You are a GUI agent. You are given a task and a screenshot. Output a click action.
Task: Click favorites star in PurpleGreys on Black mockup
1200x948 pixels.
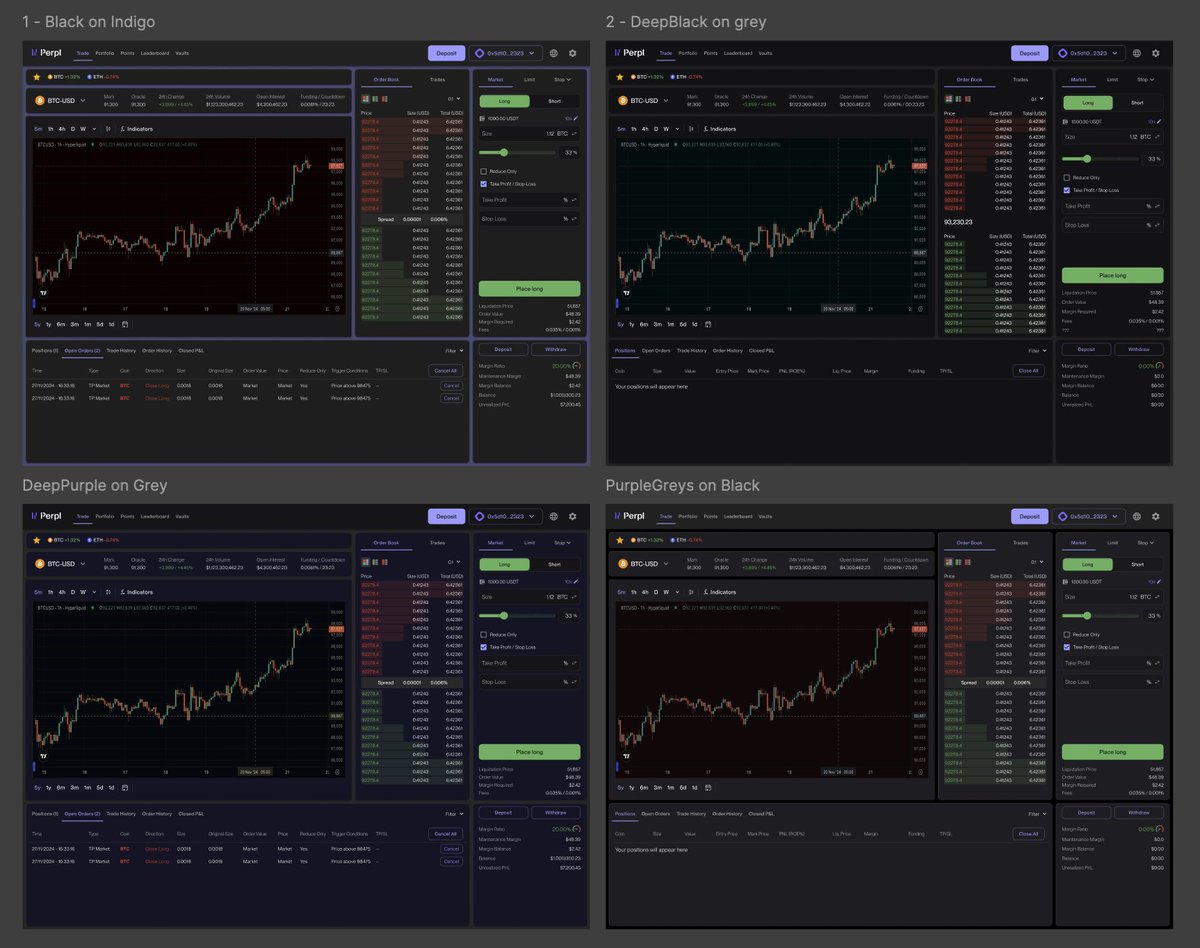620,539
